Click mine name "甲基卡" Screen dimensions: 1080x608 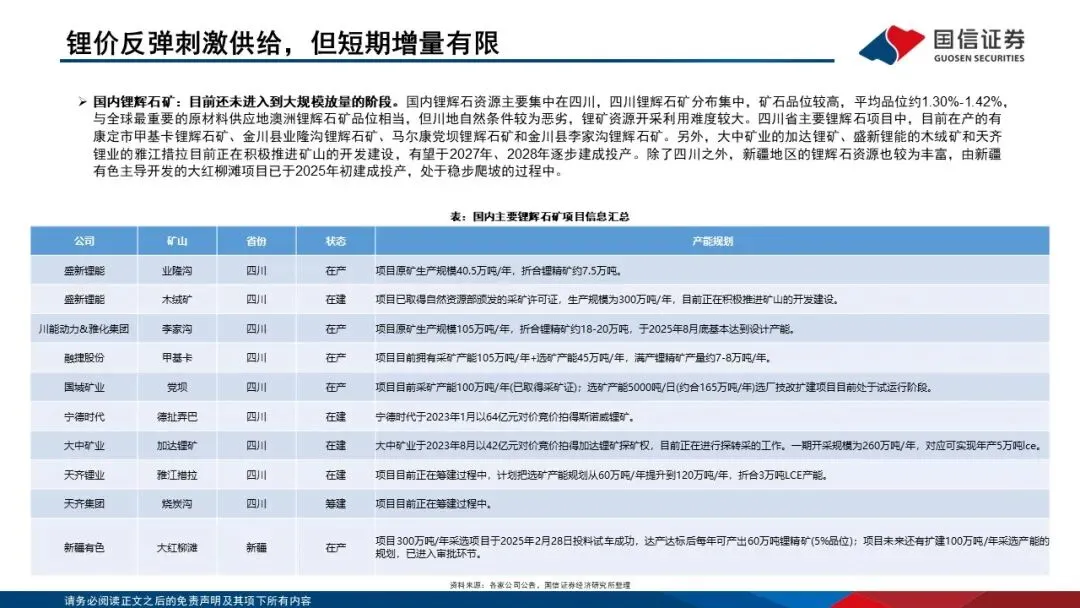pyautogui.click(x=177, y=358)
